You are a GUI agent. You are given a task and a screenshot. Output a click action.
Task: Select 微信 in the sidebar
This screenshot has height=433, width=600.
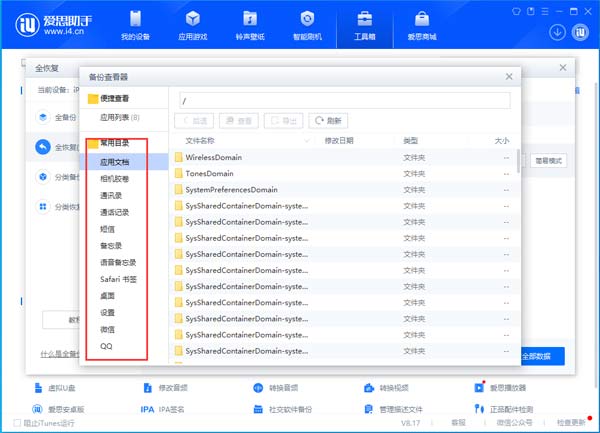coord(107,329)
